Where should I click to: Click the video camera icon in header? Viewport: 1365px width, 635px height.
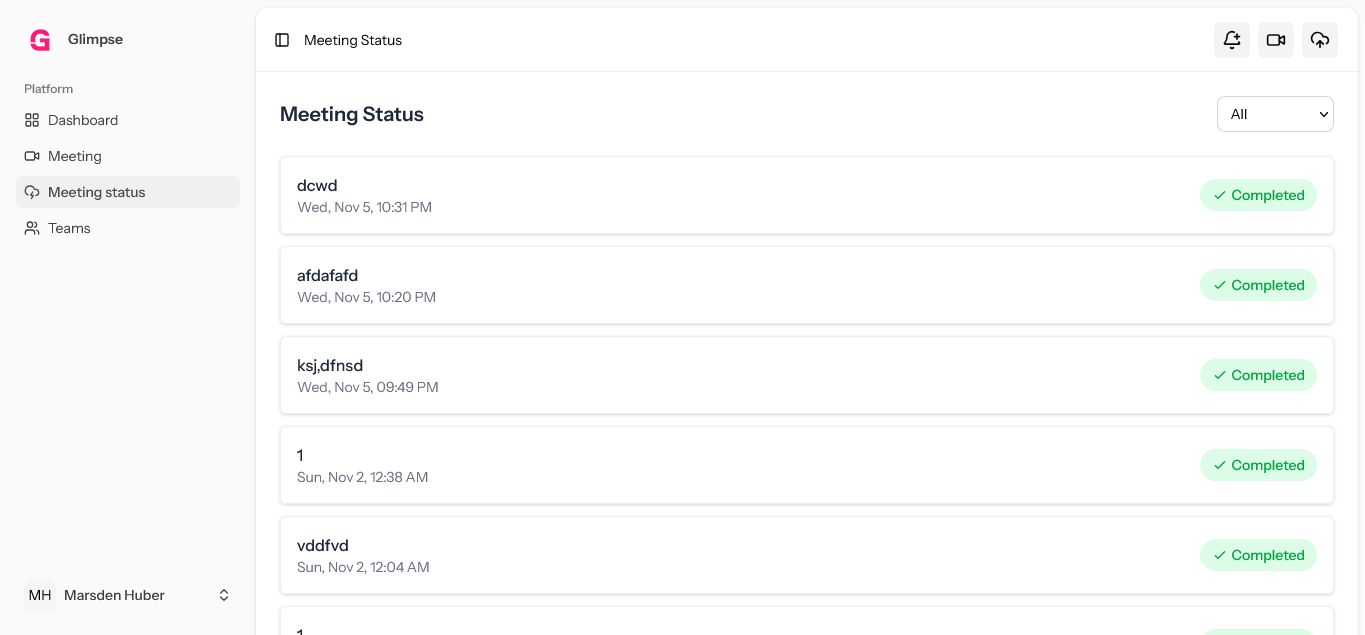tap(1275, 40)
